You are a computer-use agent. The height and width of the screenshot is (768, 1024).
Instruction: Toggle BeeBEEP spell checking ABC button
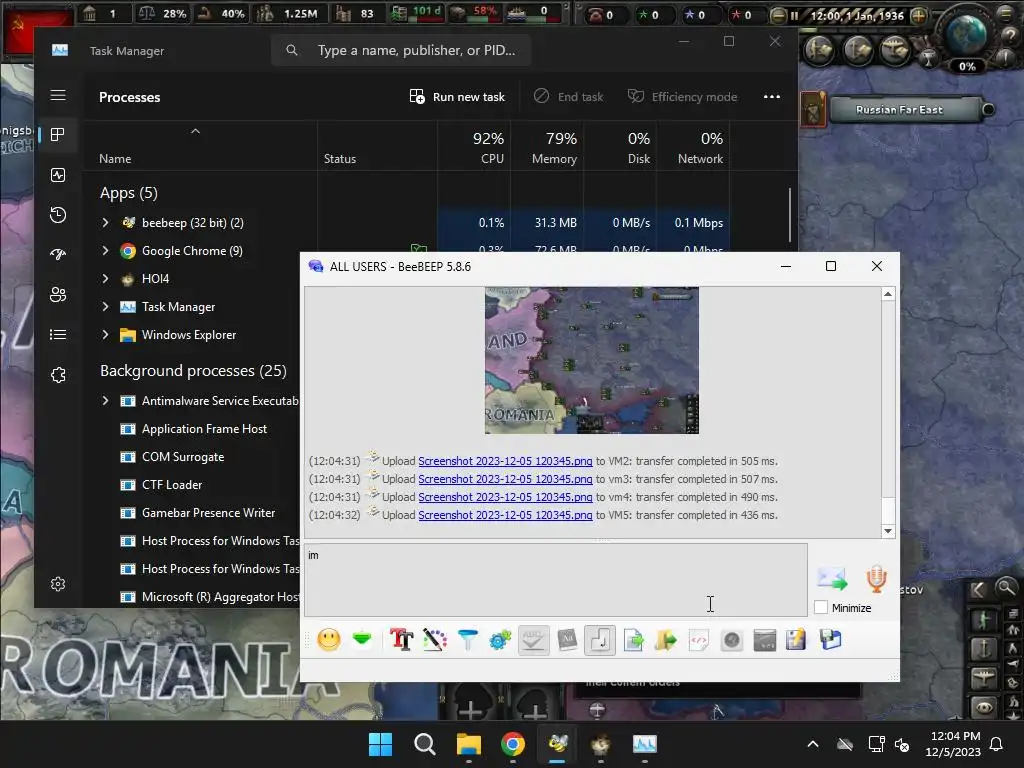(x=534, y=639)
